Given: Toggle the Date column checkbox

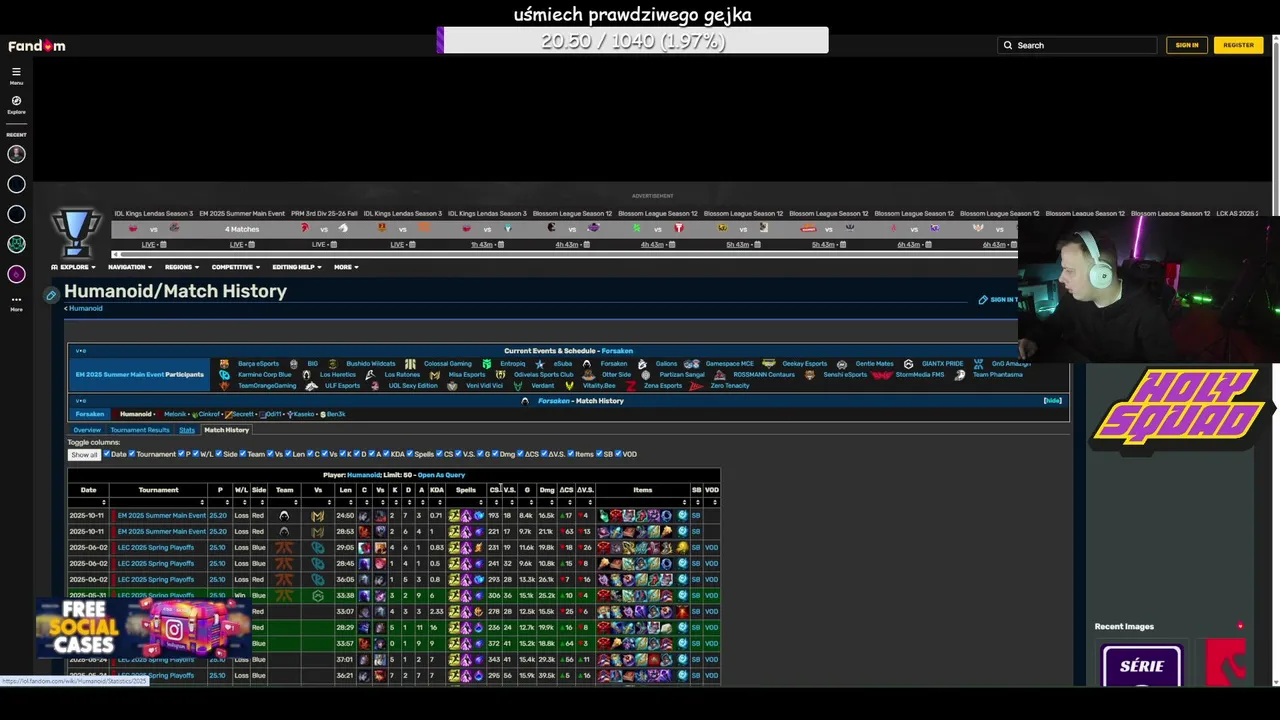Looking at the screenshot, I should coord(107,454).
